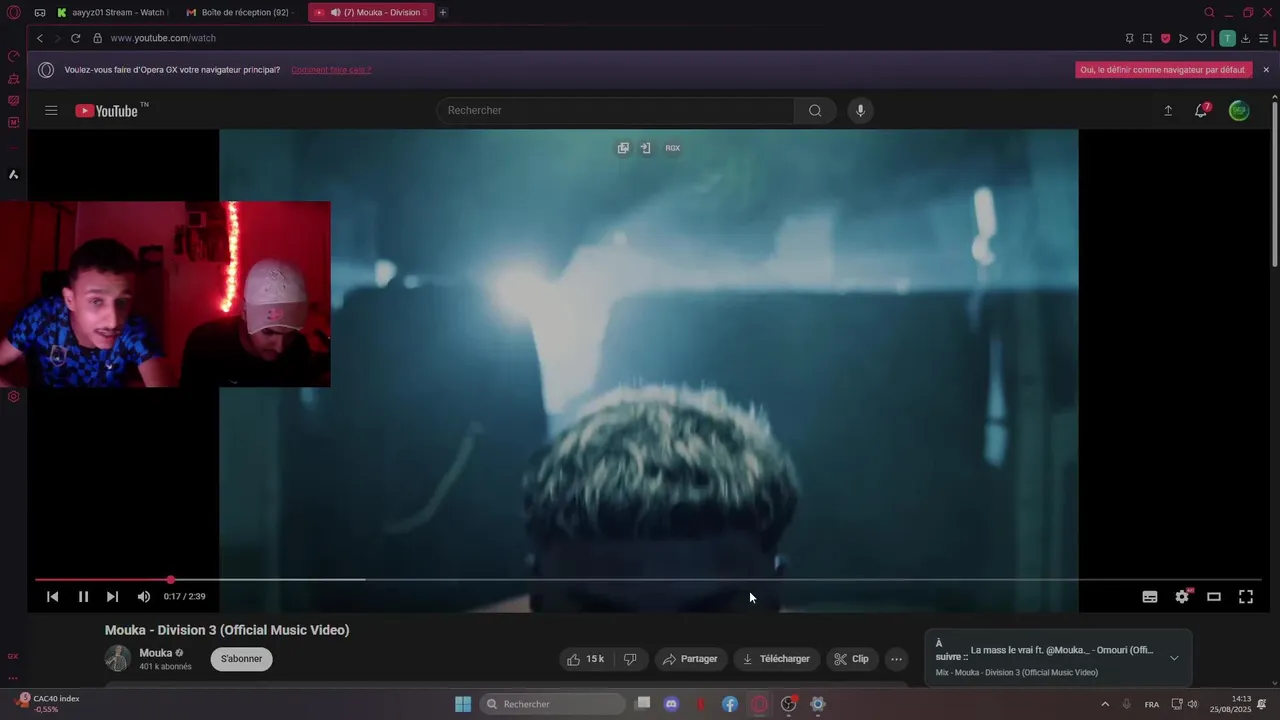The width and height of the screenshot is (1280, 720).
Task: Go to the previous video
Action: (52, 597)
